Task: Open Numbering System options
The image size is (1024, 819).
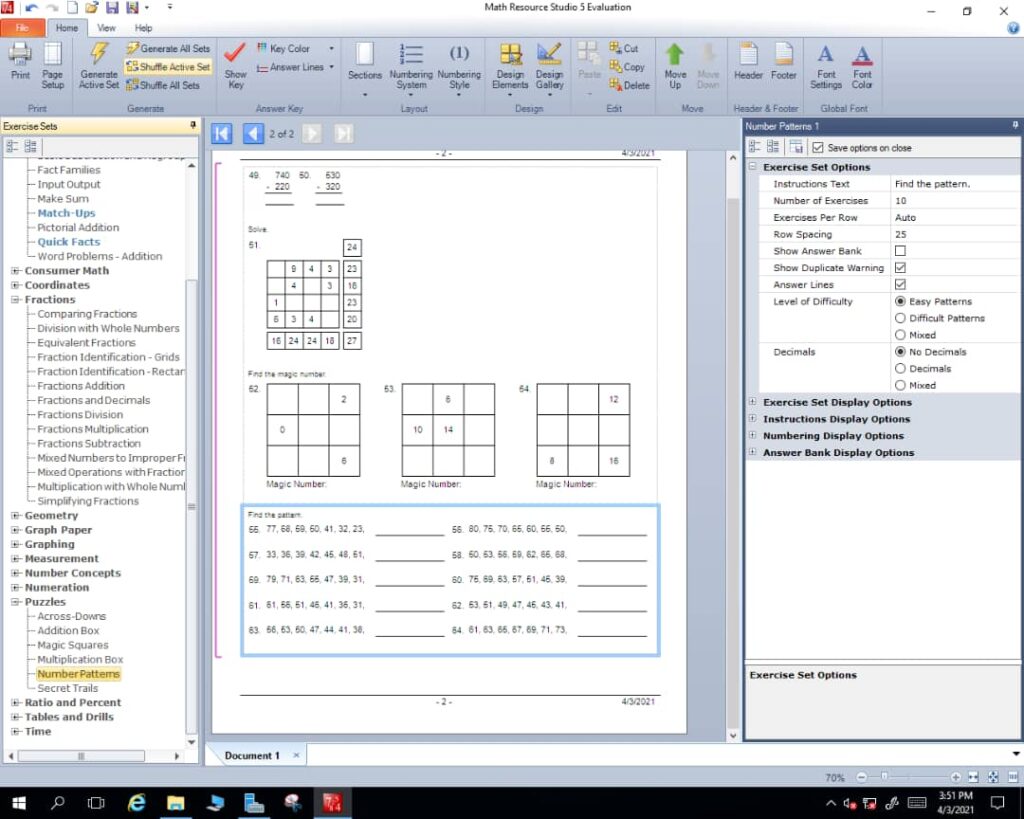Action: pos(411,69)
